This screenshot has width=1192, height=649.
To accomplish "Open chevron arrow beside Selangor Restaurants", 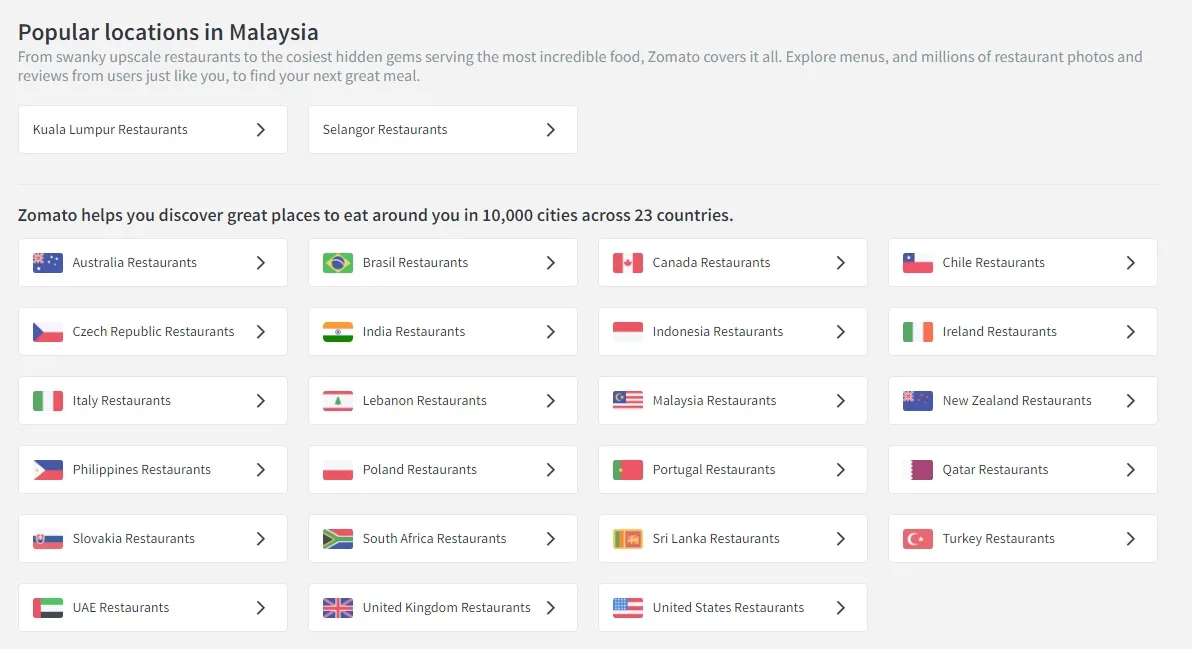I will pos(550,130).
